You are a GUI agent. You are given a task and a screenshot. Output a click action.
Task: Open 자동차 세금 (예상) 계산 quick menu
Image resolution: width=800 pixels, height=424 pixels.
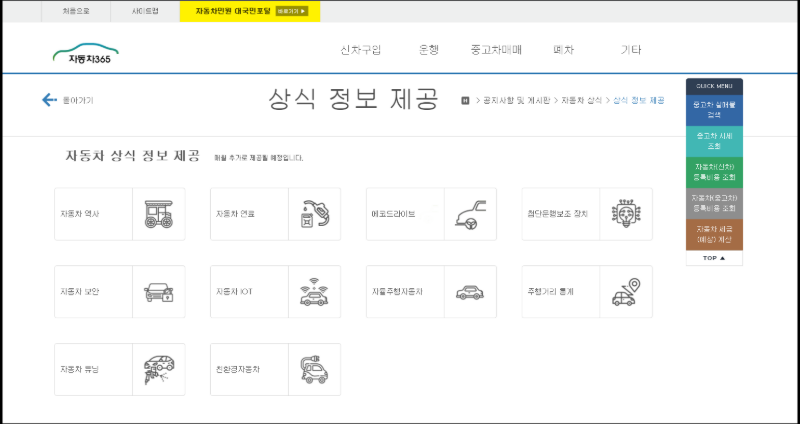714,234
